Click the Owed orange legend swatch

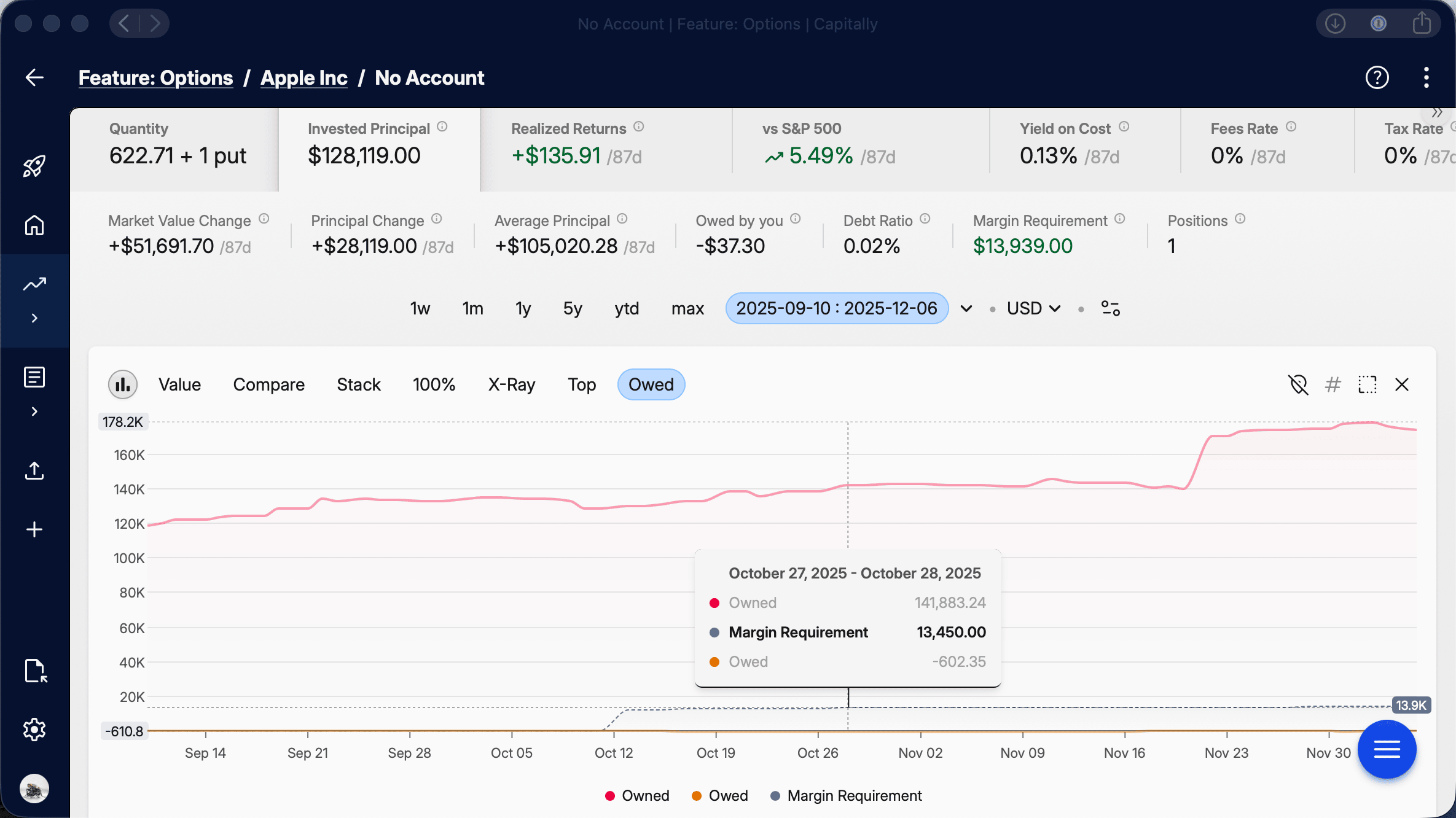point(697,796)
